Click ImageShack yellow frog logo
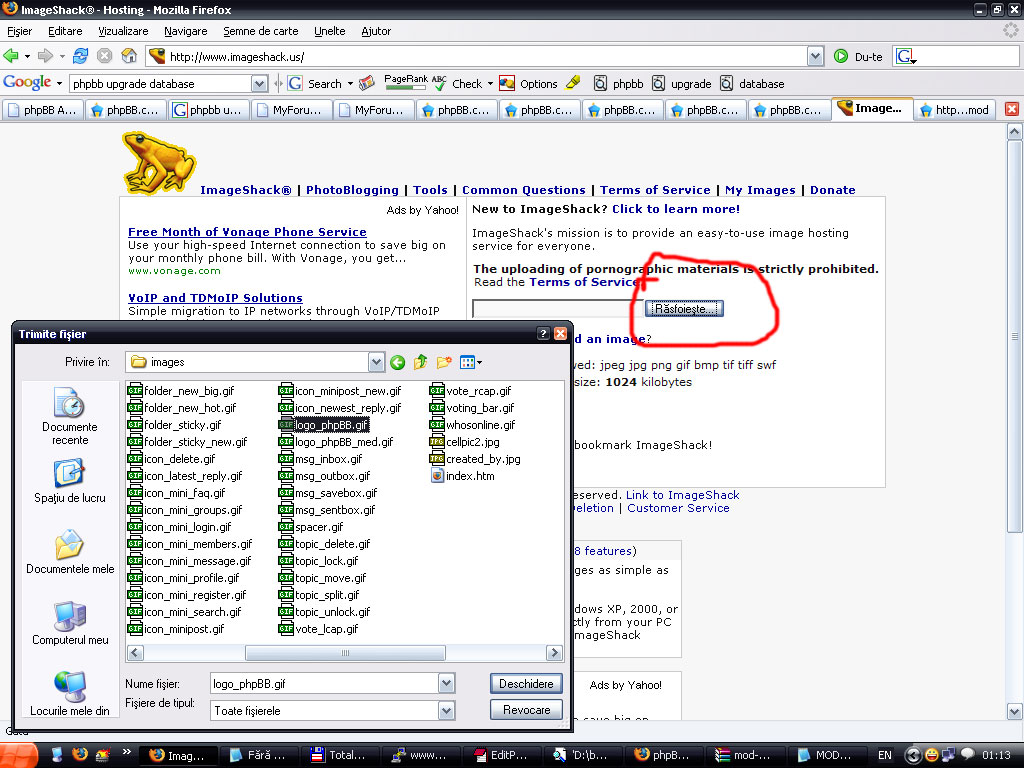 pos(159,162)
